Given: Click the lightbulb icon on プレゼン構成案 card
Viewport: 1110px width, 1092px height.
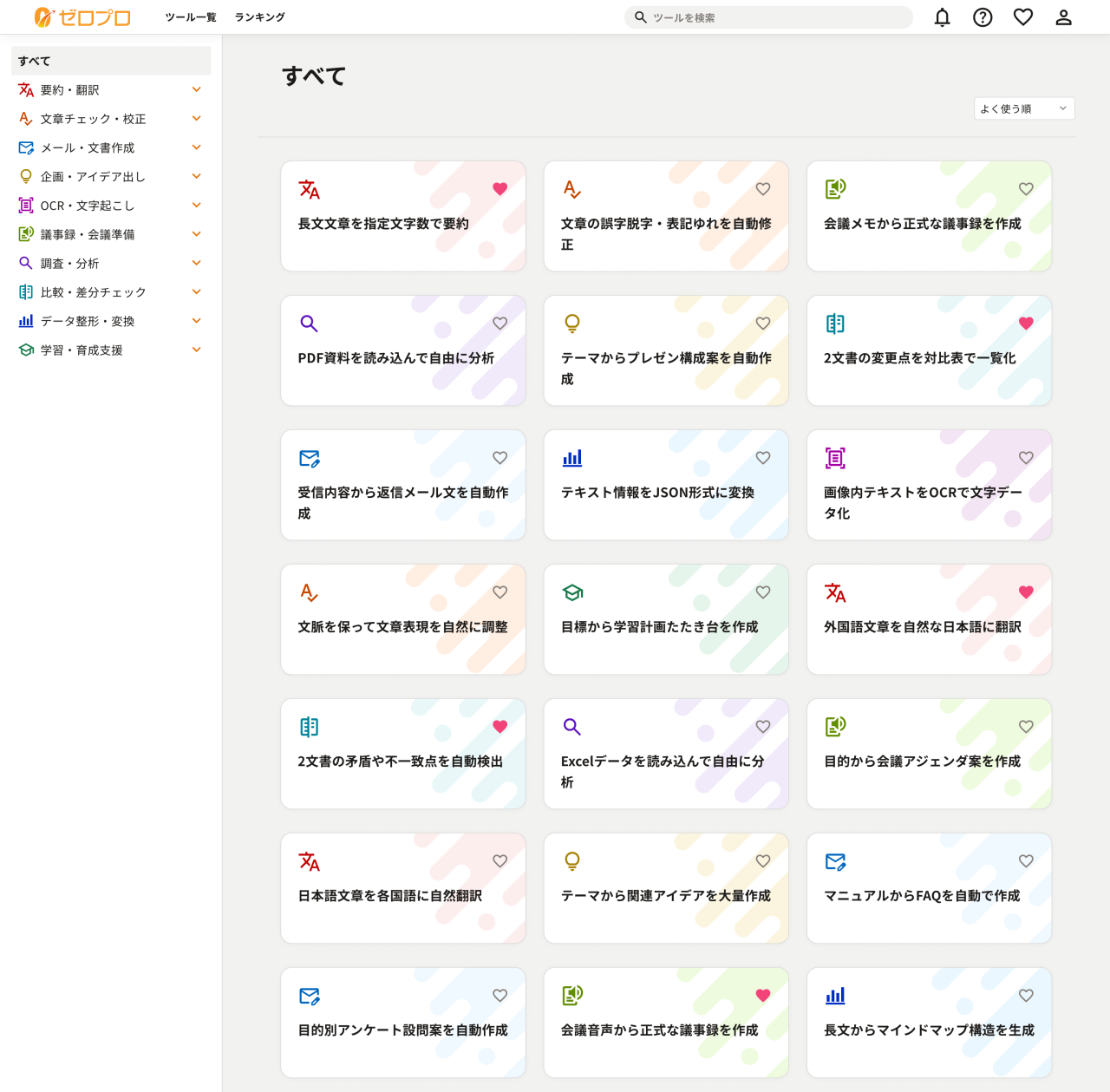Looking at the screenshot, I should (x=572, y=324).
